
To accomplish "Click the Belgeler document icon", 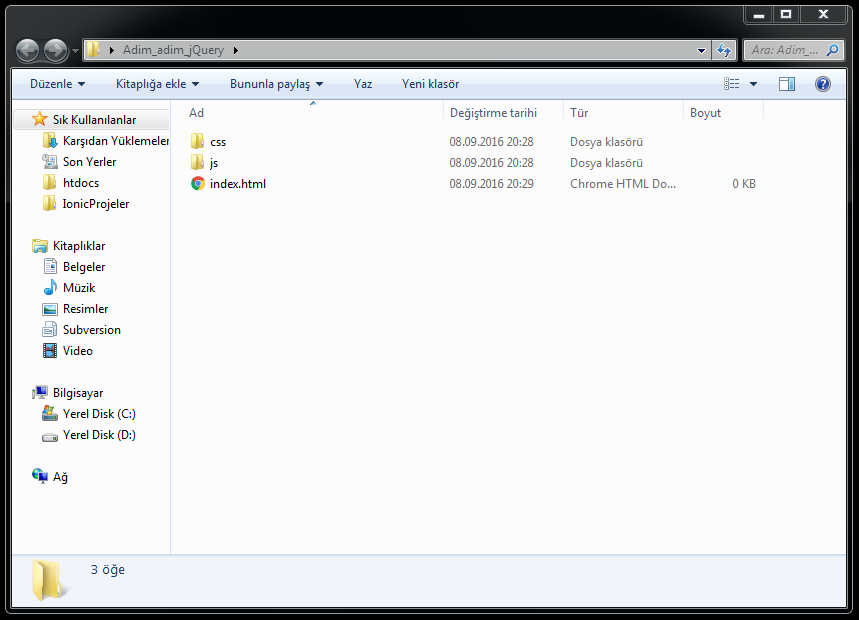I will click(x=50, y=267).
